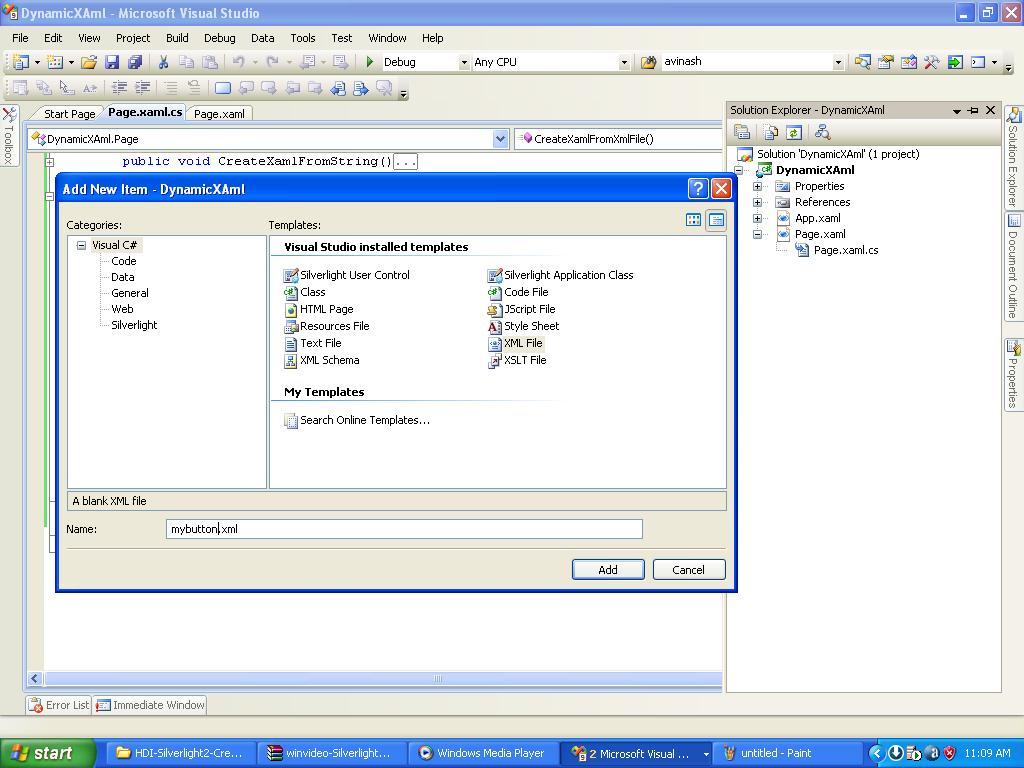Switch to the Page.xaml tab
This screenshot has width=1024, height=768.
(219, 114)
